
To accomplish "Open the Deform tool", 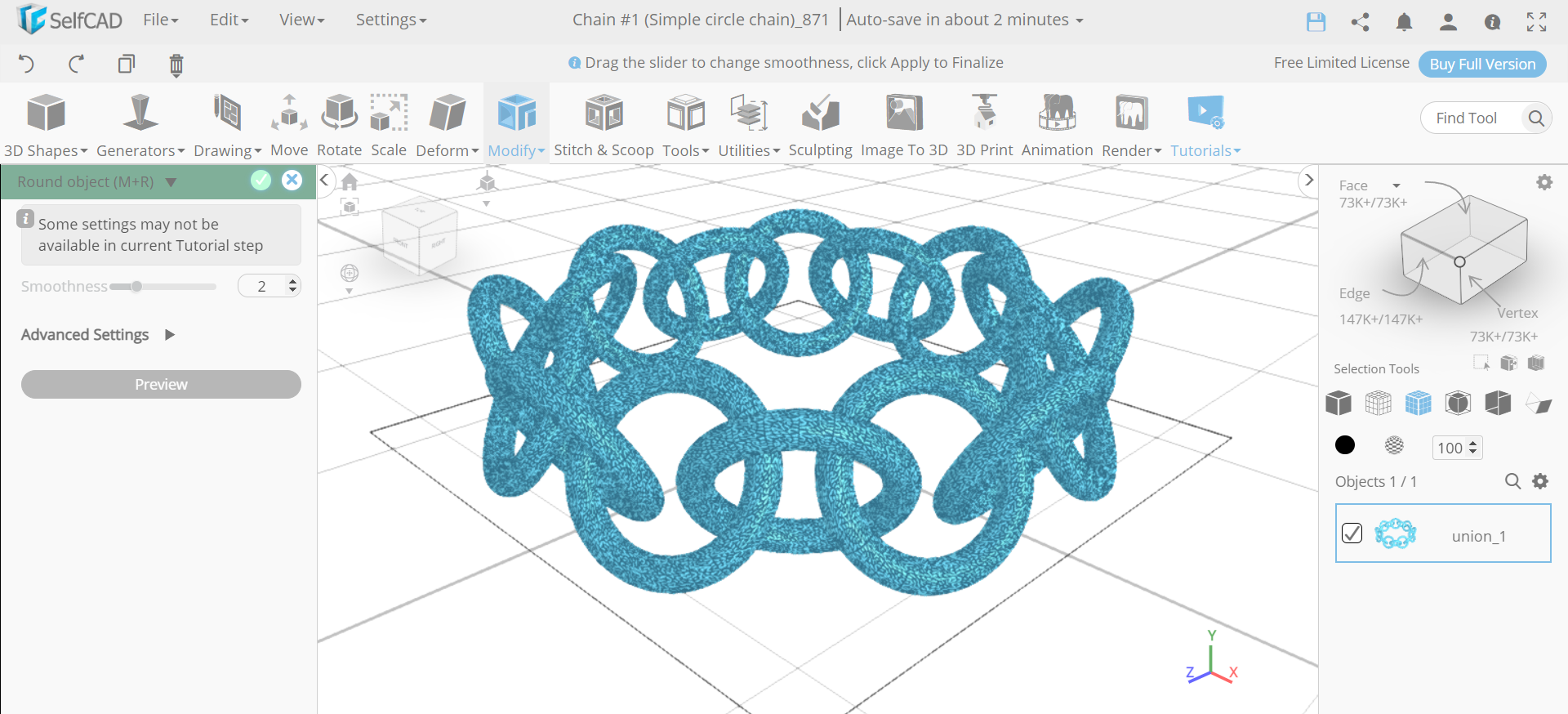I will tap(448, 126).
